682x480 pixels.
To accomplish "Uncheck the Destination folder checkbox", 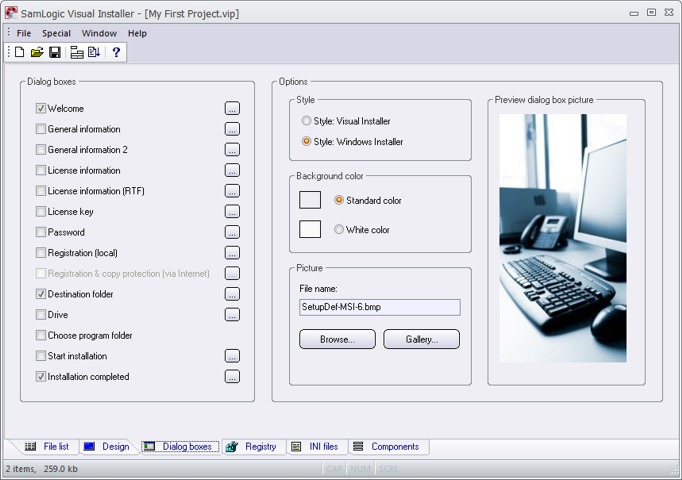I will pyautogui.click(x=40, y=294).
